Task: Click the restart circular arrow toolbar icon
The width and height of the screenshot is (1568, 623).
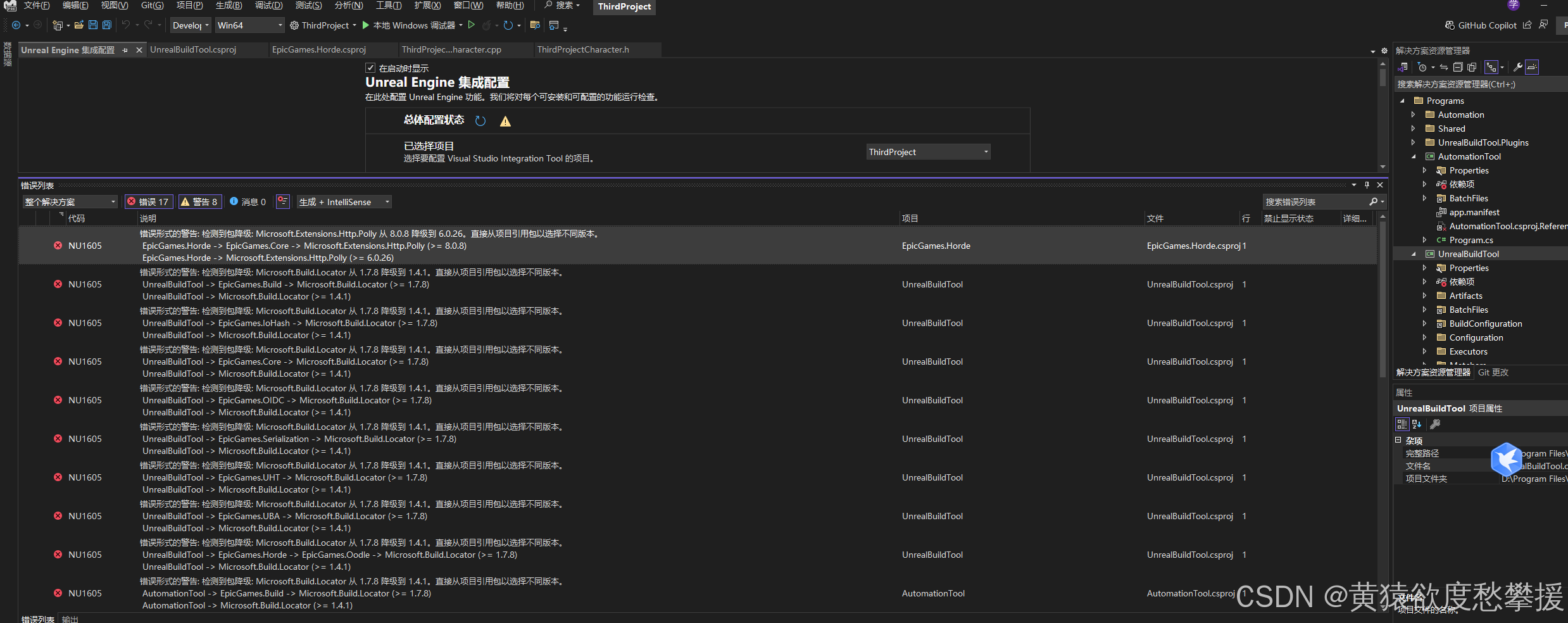Action: click(x=508, y=25)
